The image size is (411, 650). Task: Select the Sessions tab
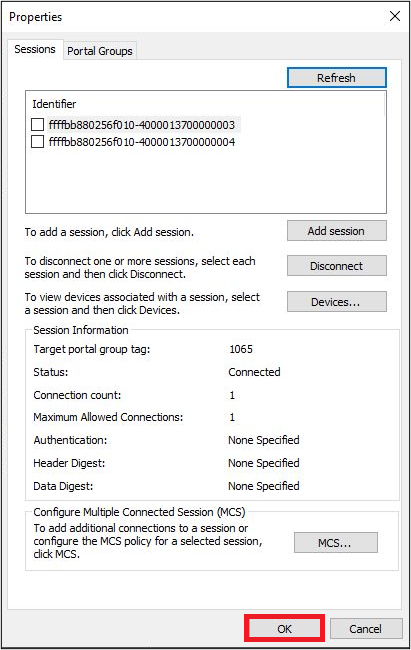coord(35,49)
